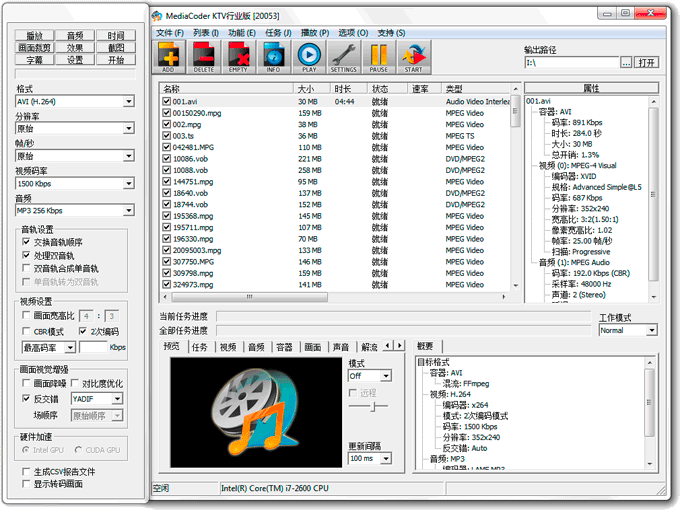680x510 pixels.
Task: Toggle 反交错 checkbox
Action: tap(26, 398)
